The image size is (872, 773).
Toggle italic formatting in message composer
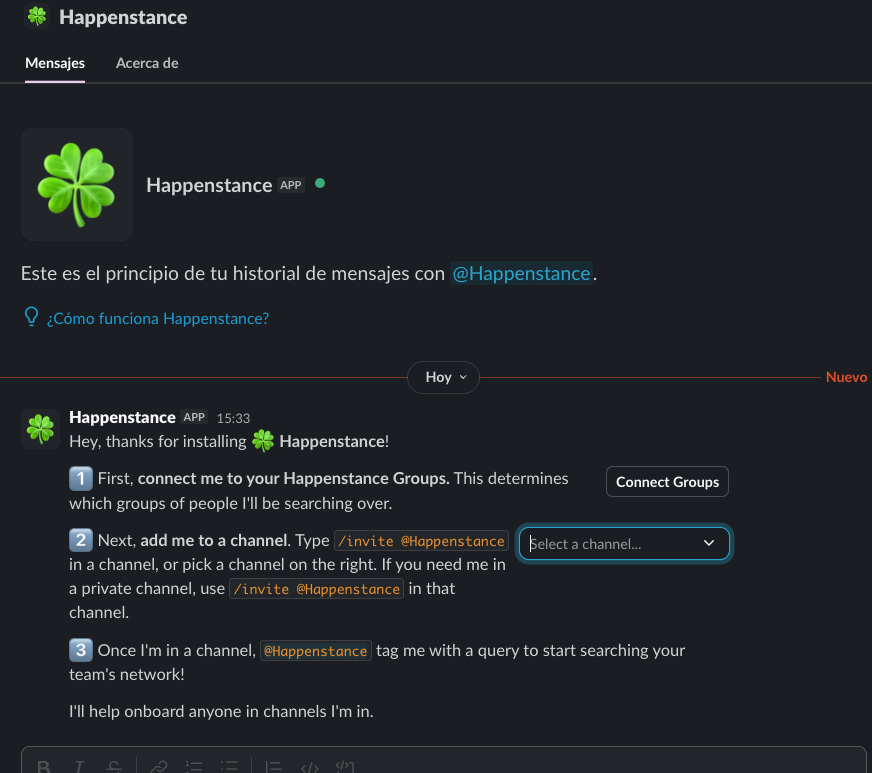(x=79, y=767)
